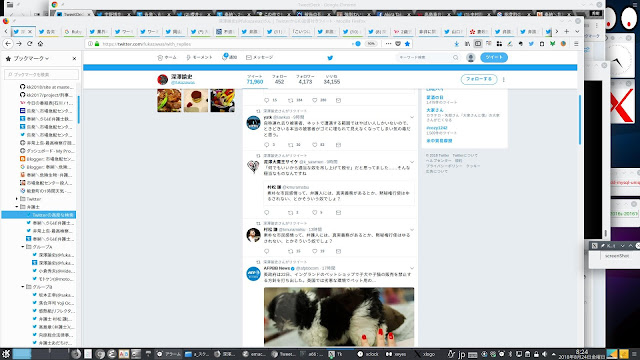This screenshot has height=360, width=640.
Task: Click the blue ツイート compose button
Action: click(494, 58)
